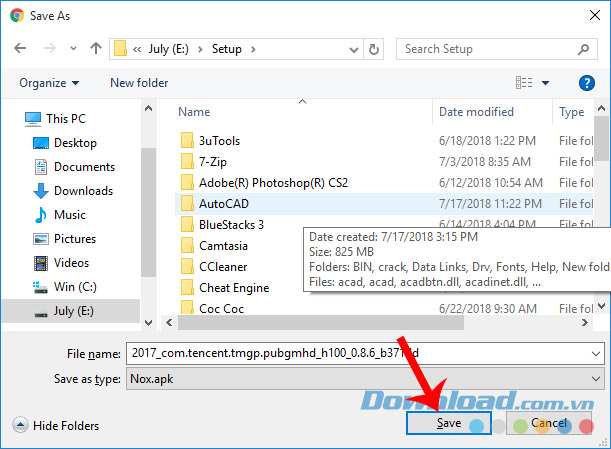Refresh the Setup folder view
611x449 pixels.
point(373,49)
